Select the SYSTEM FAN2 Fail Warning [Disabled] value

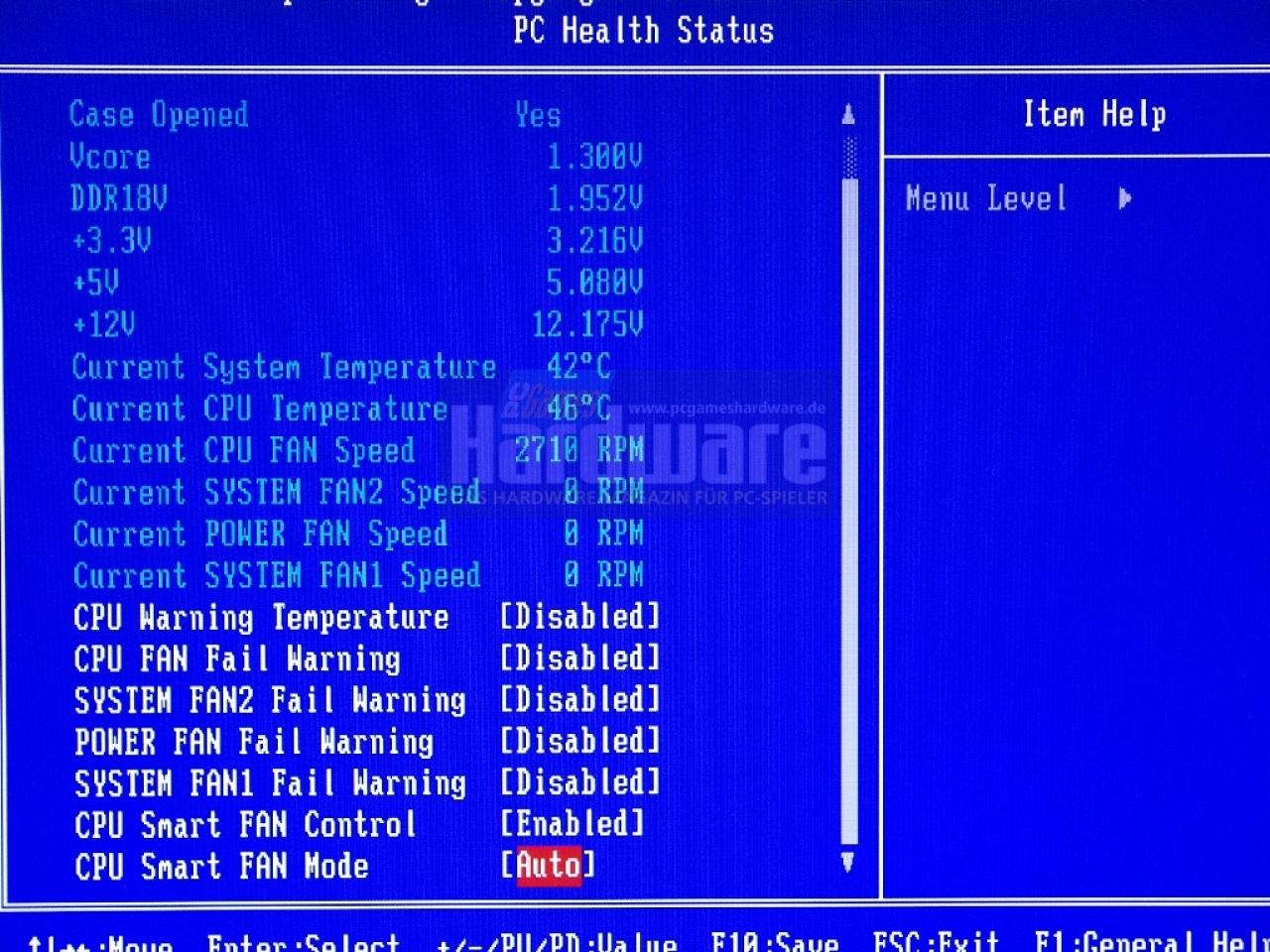579,700
